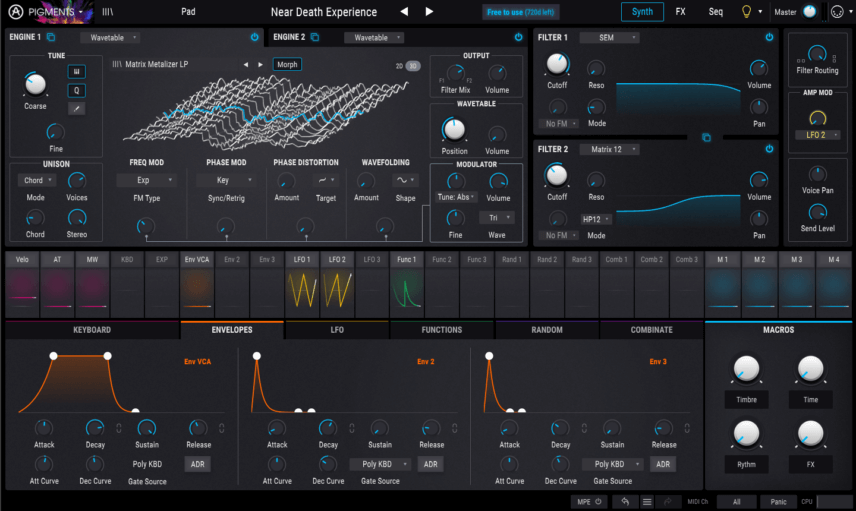This screenshot has height=511, width=856.
Task: Click the Free to use trial button
Action: 520,12
